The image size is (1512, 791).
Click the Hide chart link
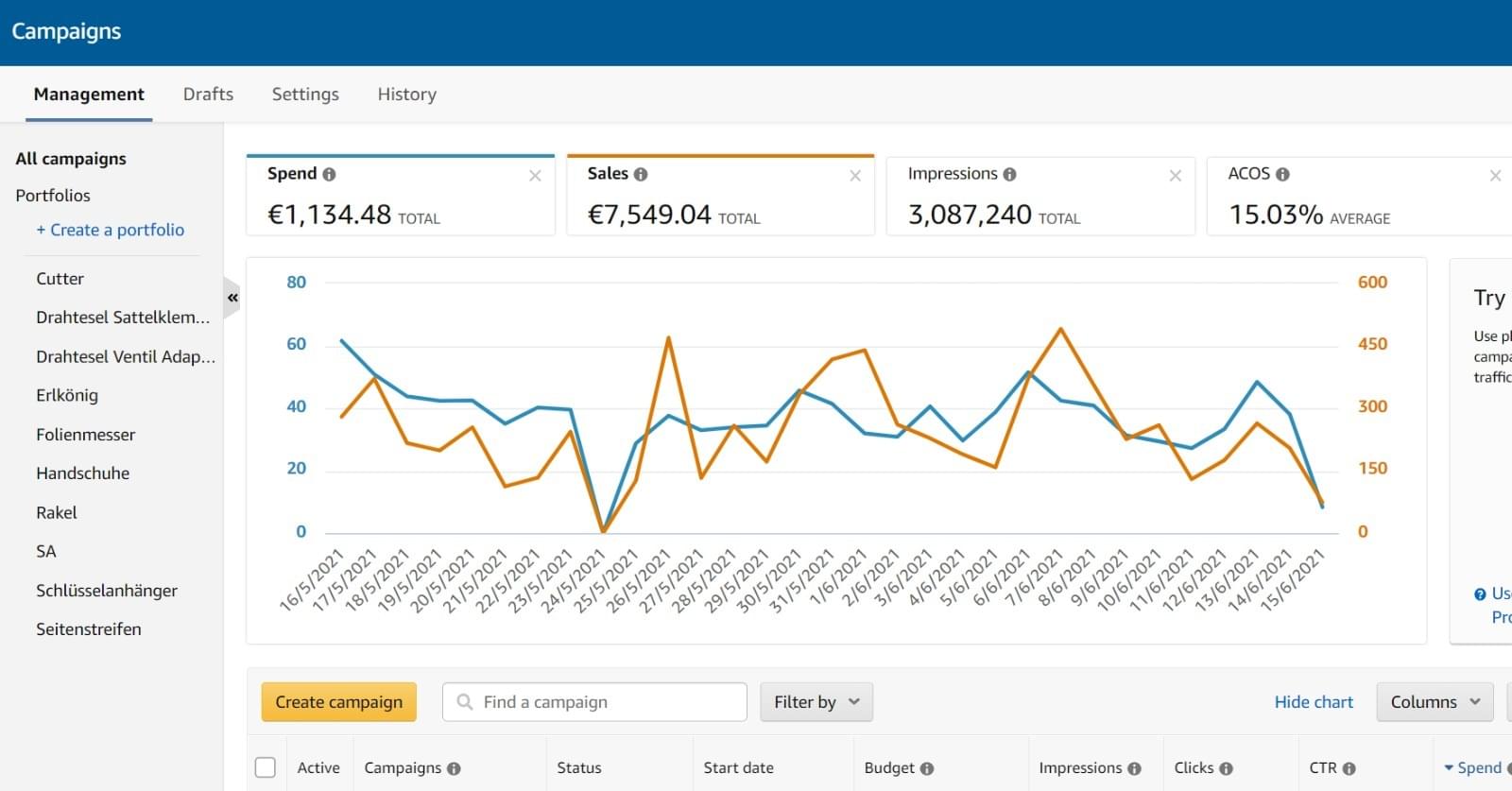pos(1313,702)
